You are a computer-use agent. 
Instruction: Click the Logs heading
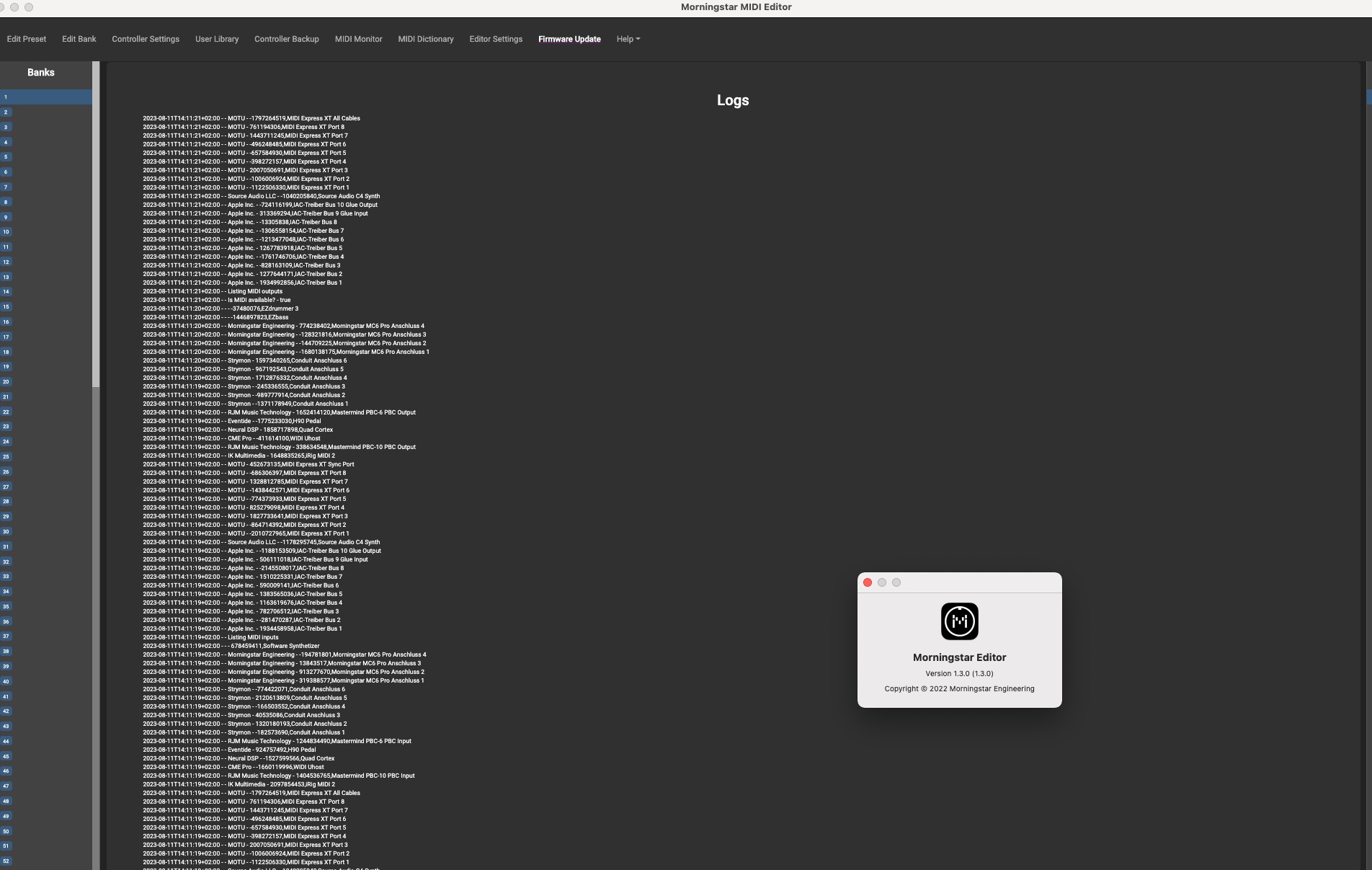coord(733,100)
